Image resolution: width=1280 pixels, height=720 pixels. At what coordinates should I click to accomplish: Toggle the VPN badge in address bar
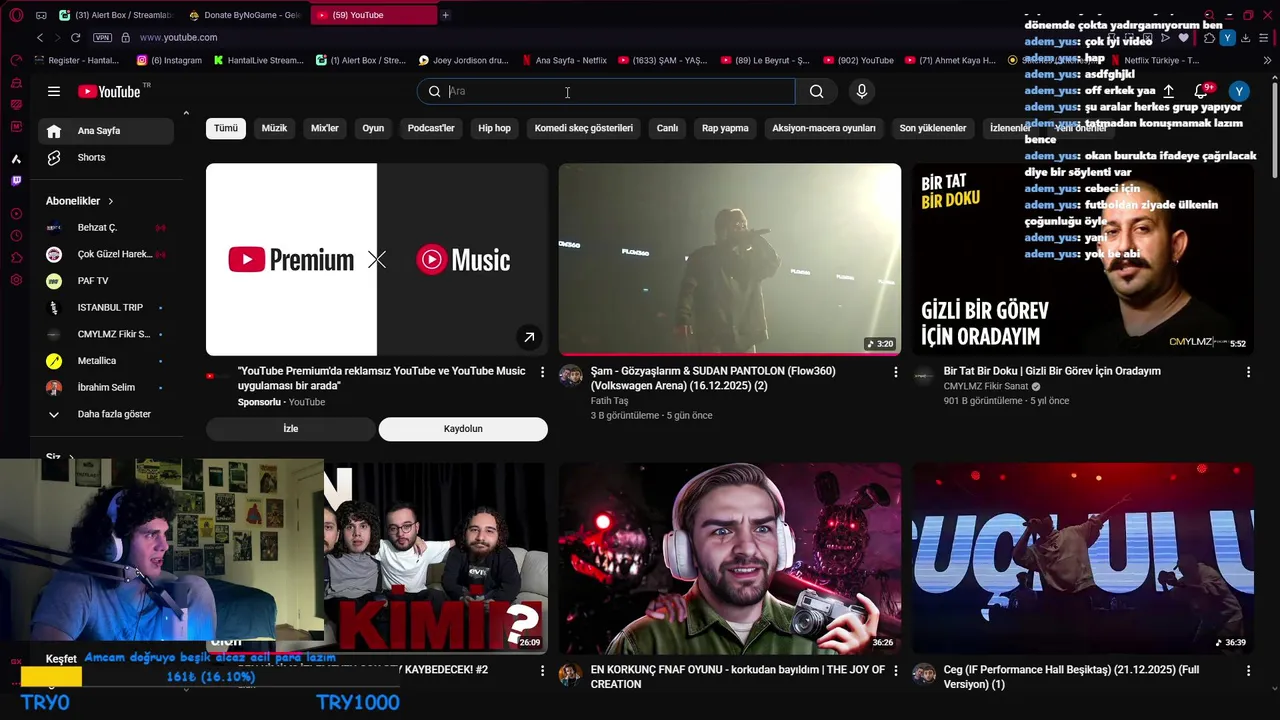pyautogui.click(x=102, y=37)
